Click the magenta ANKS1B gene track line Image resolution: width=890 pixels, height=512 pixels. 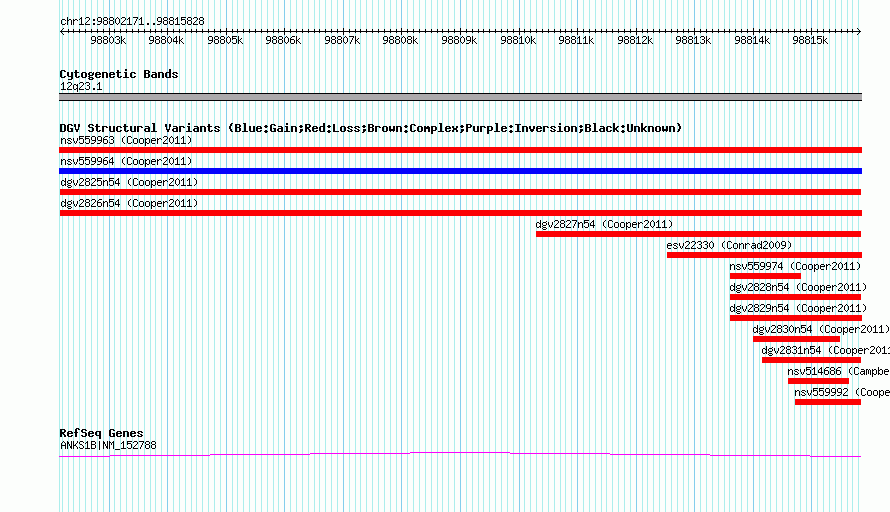(x=460, y=454)
